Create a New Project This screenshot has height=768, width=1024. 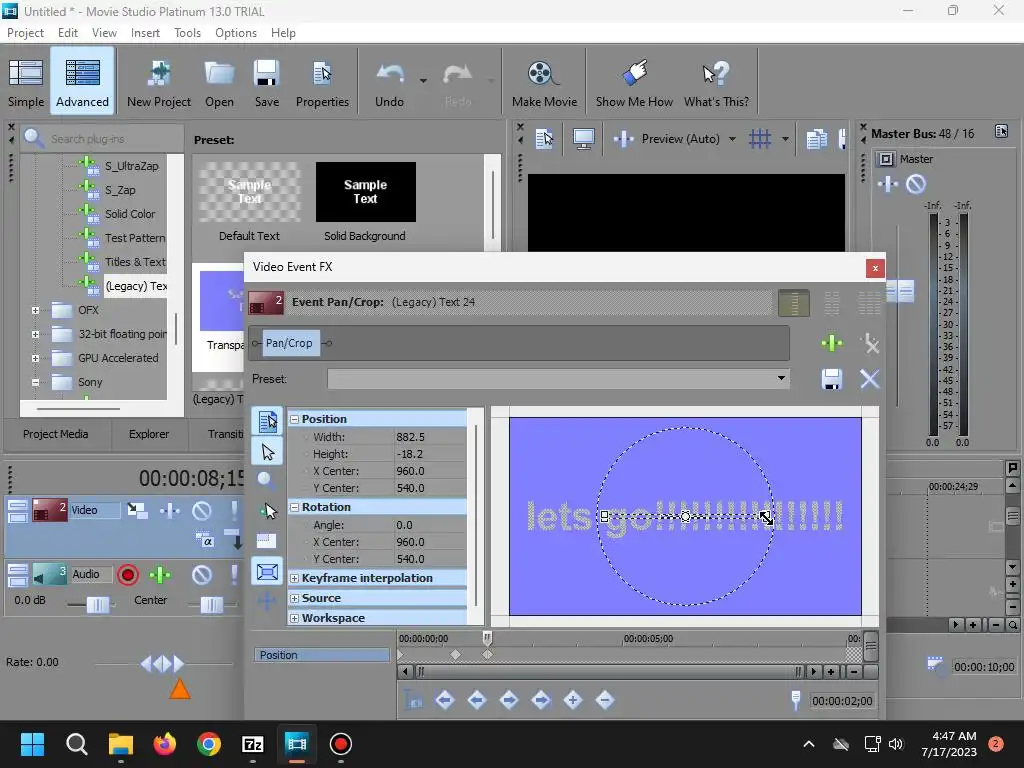tap(159, 83)
